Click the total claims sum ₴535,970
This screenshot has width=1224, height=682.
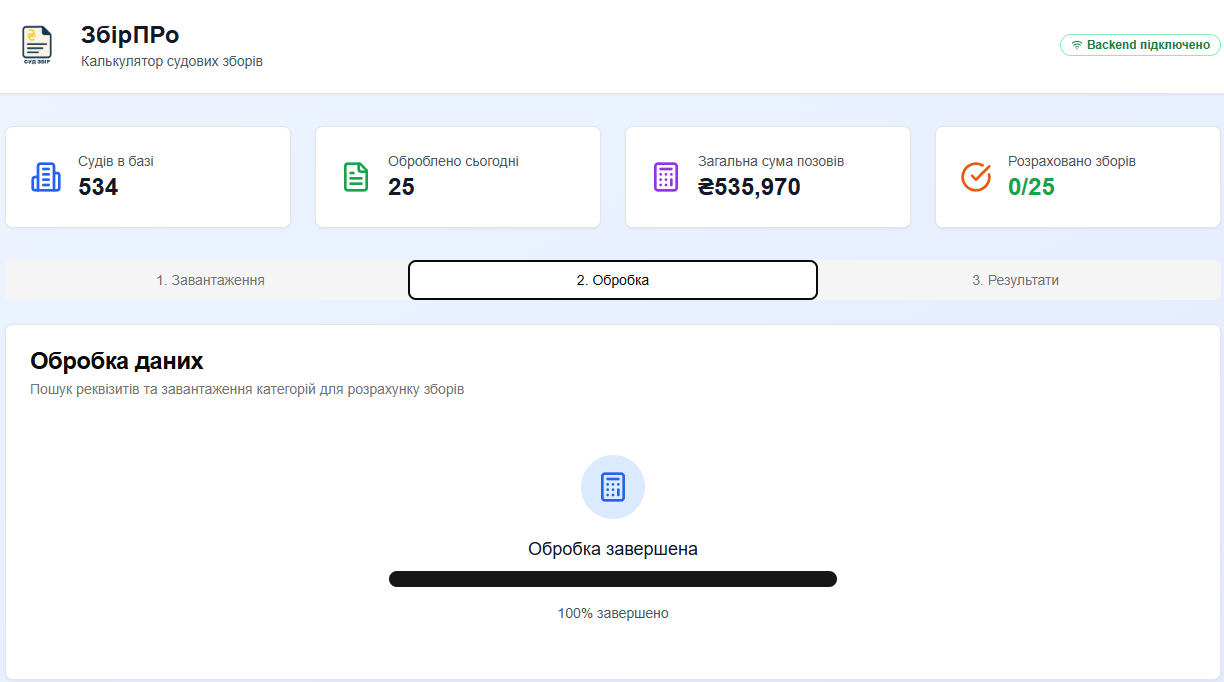tap(749, 187)
